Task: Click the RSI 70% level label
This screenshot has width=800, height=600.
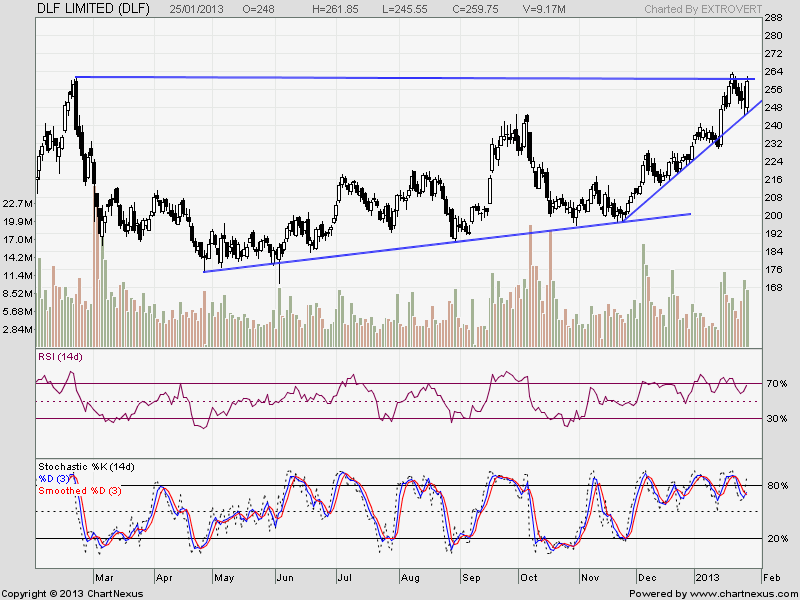Action: pos(776,384)
